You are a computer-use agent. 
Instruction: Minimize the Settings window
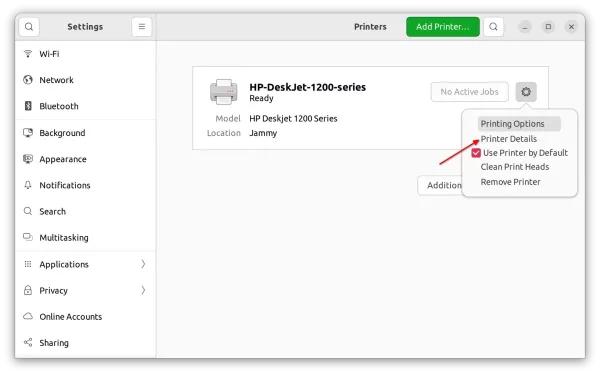click(x=525, y=27)
